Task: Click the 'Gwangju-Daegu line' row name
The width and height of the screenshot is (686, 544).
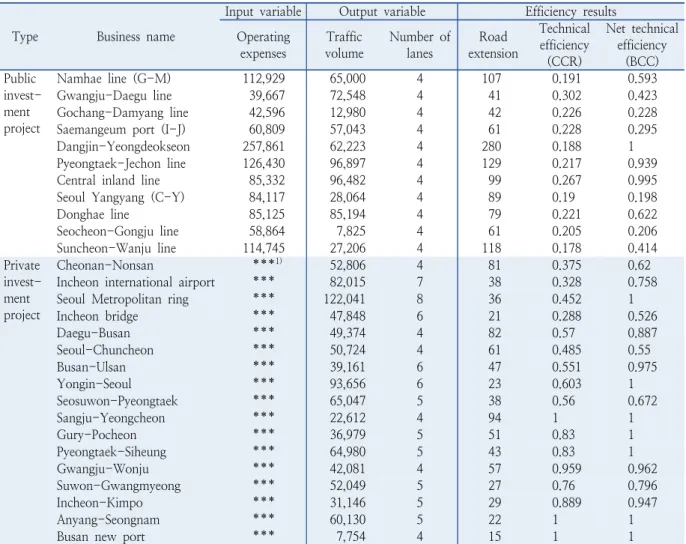Action: point(114,95)
